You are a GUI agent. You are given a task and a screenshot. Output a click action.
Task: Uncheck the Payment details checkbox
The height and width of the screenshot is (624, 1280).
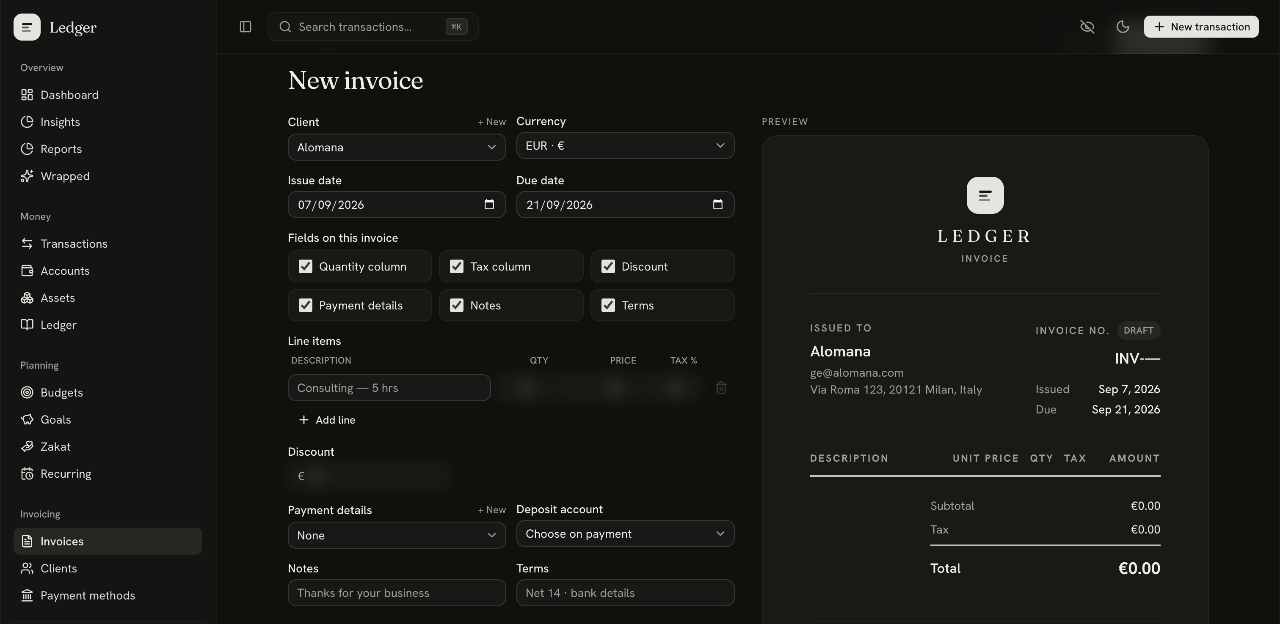306,305
